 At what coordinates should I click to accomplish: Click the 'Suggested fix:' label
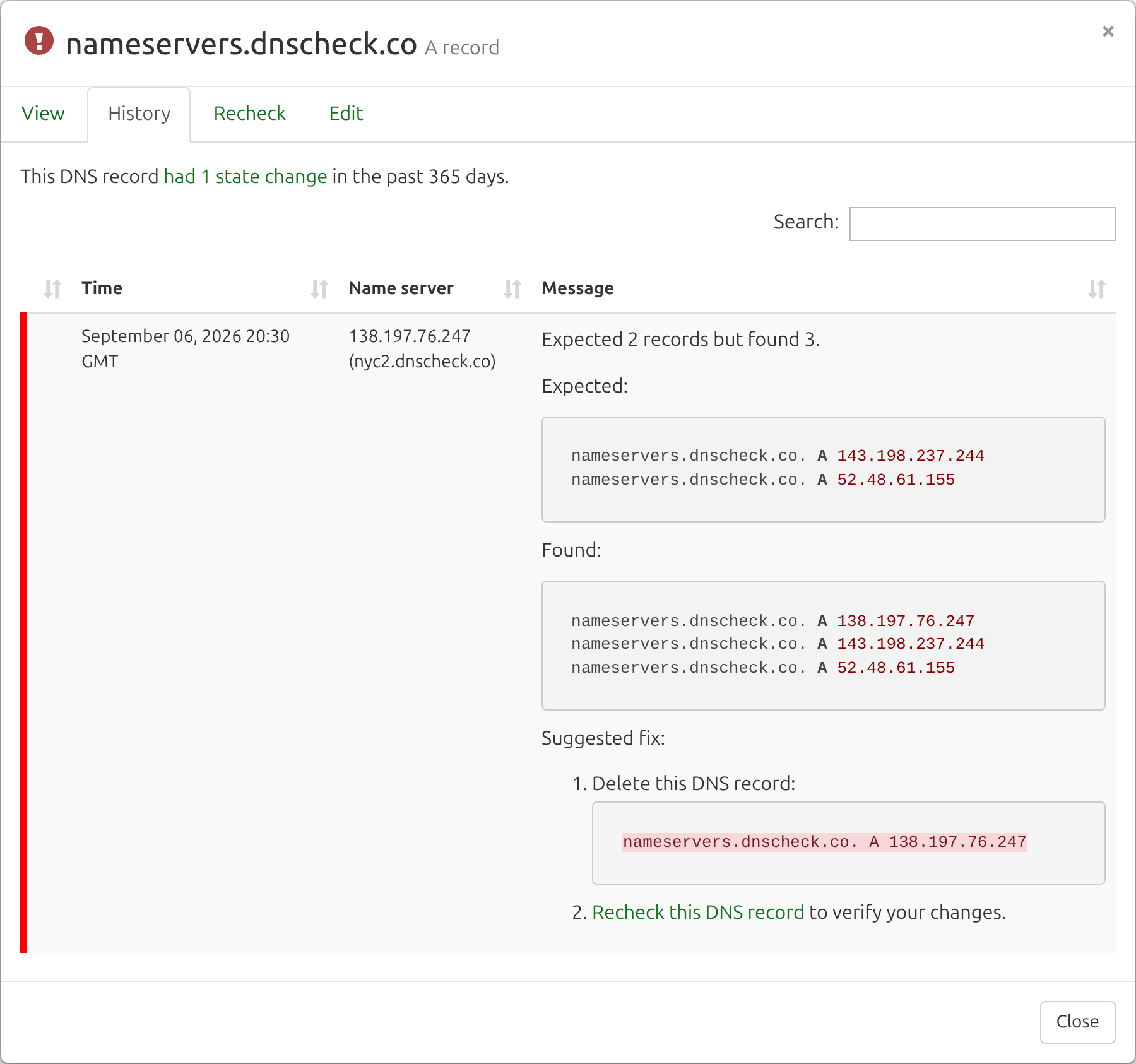coord(603,738)
